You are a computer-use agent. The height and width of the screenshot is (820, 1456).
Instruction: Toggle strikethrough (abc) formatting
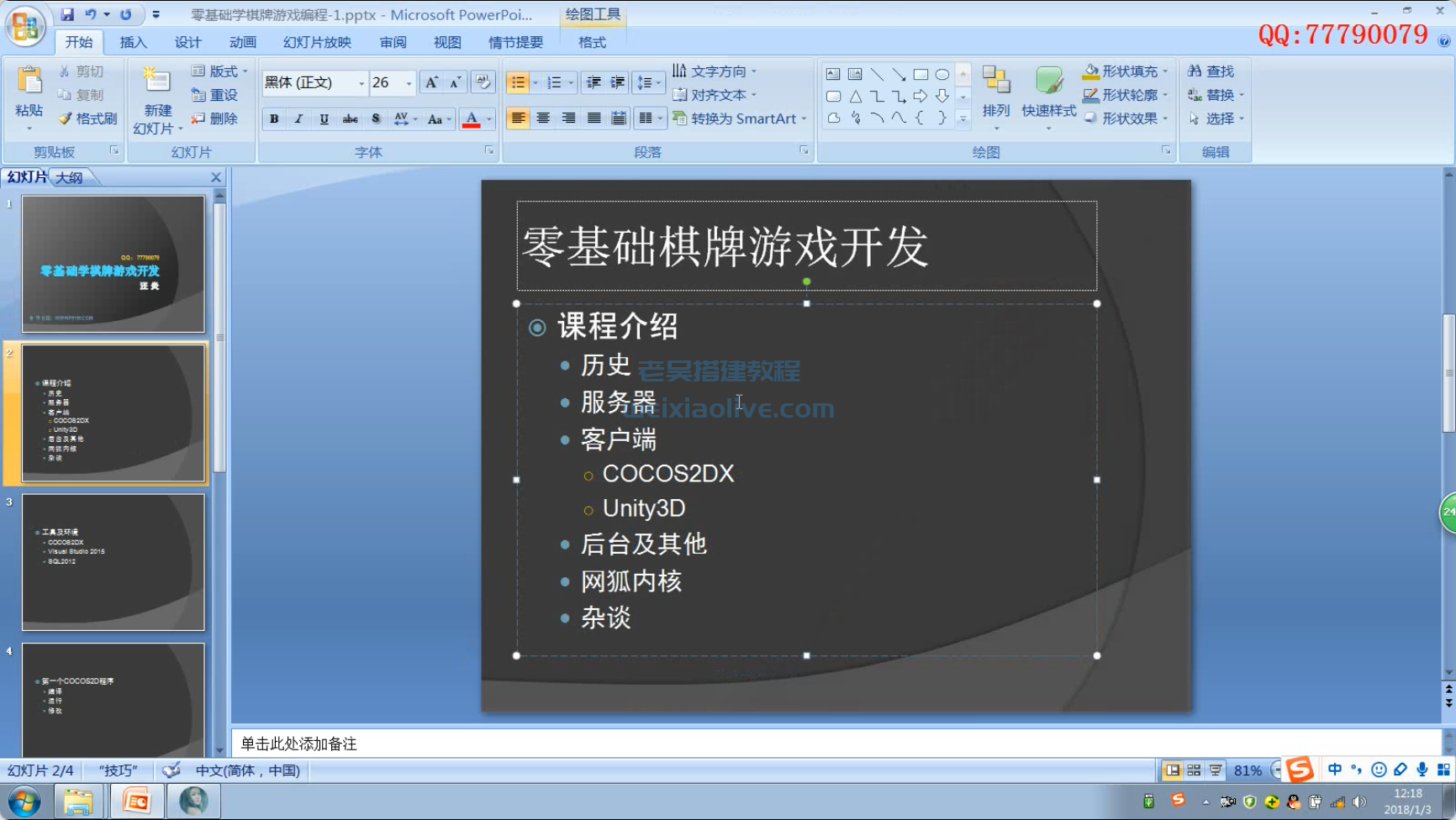coord(350,118)
